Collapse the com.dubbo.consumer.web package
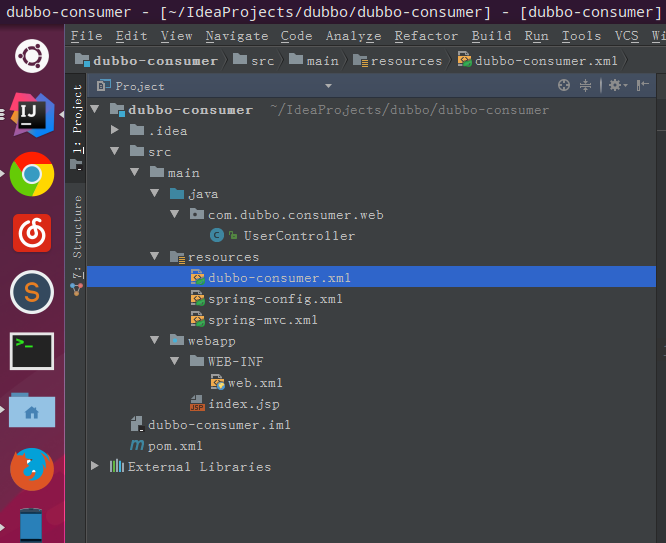Screen dimensions: 666x543 (175, 214)
